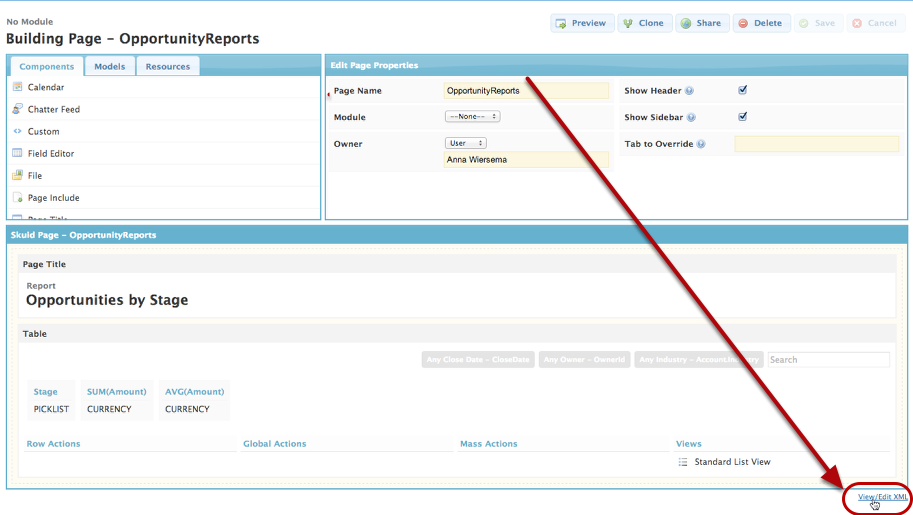Click the Page Name input field
913x515 pixels.
pos(526,90)
